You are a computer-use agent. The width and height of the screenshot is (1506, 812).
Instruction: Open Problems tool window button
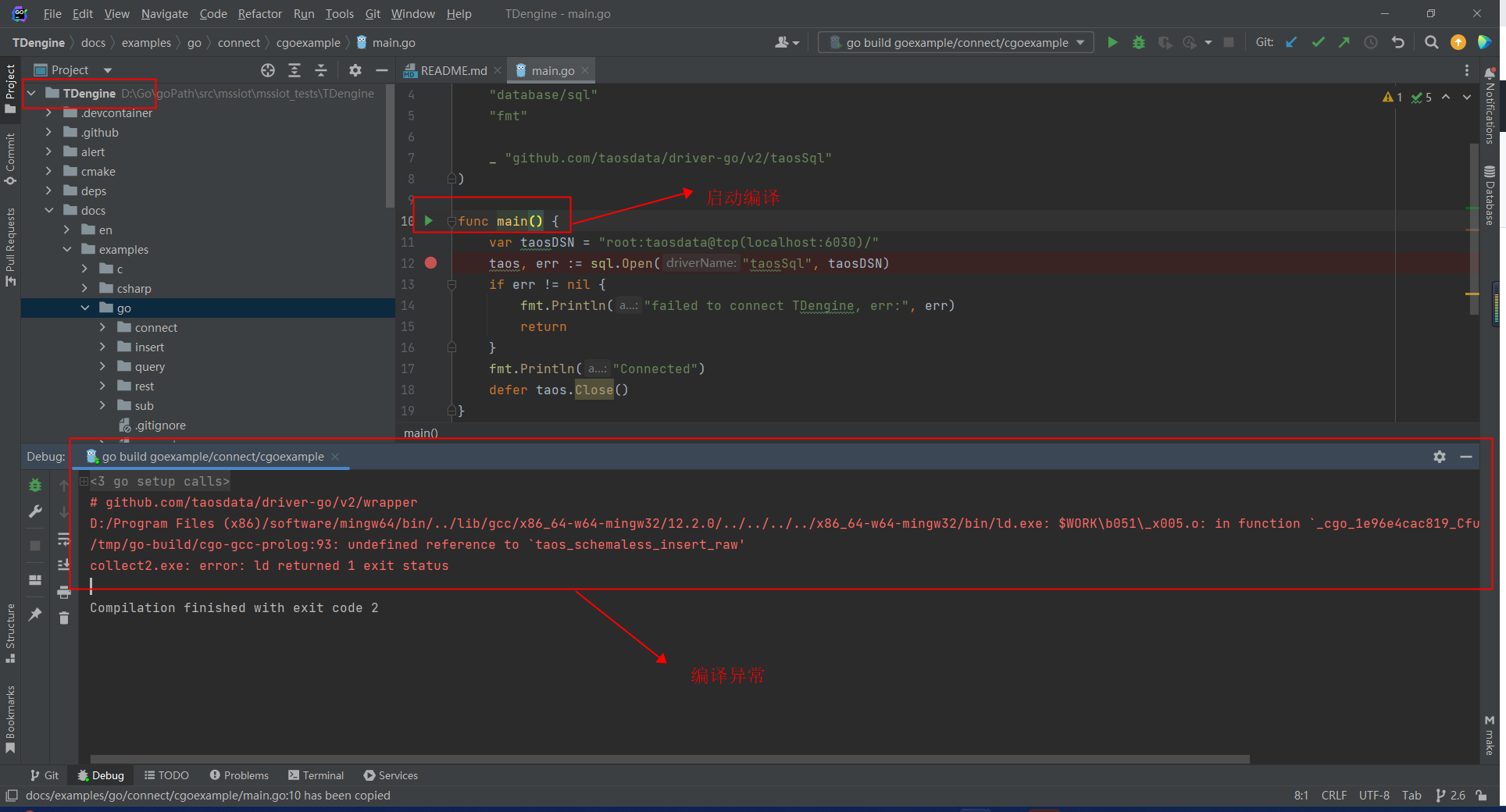point(239,775)
